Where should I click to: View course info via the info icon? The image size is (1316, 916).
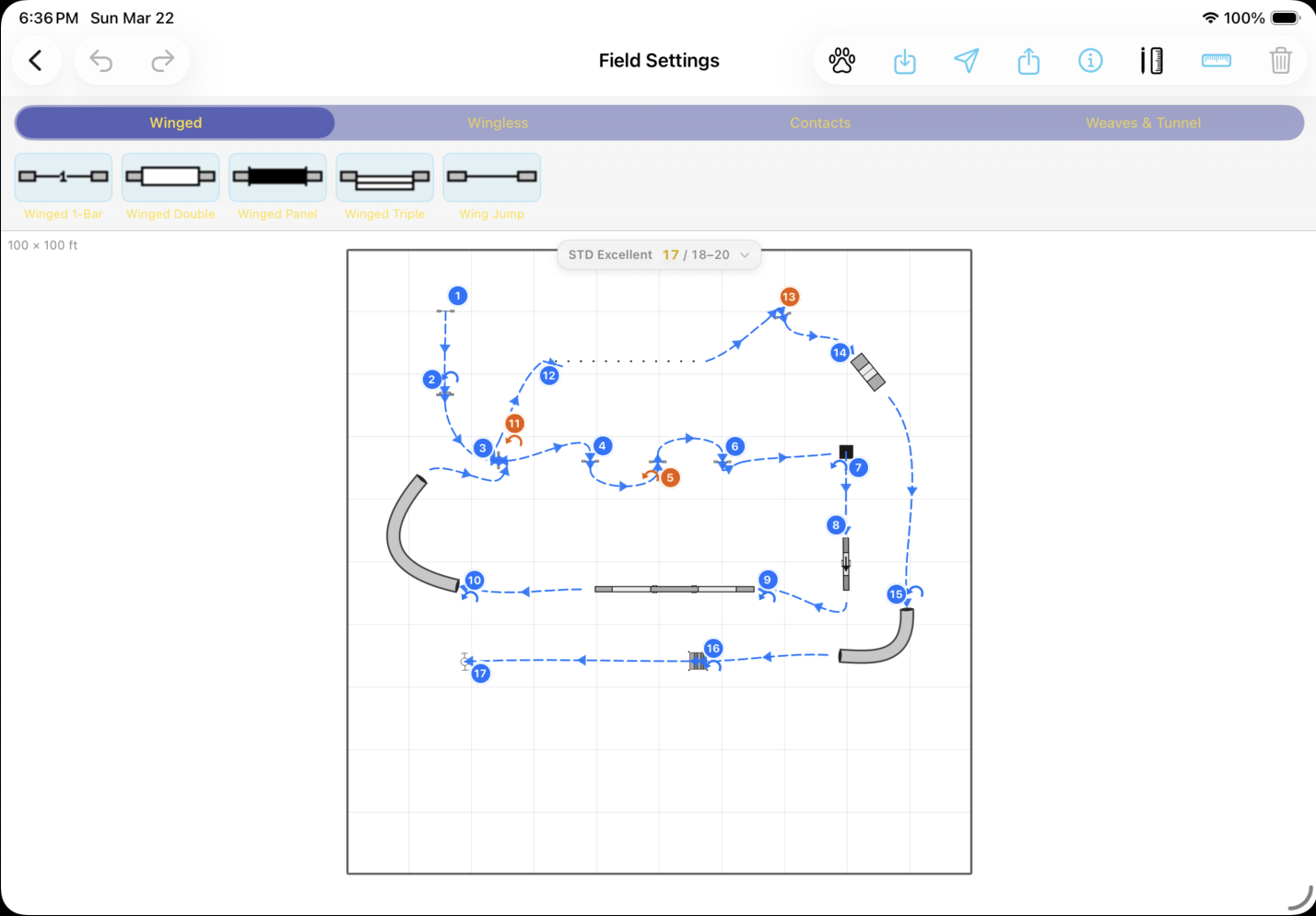tap(1090, 60)
